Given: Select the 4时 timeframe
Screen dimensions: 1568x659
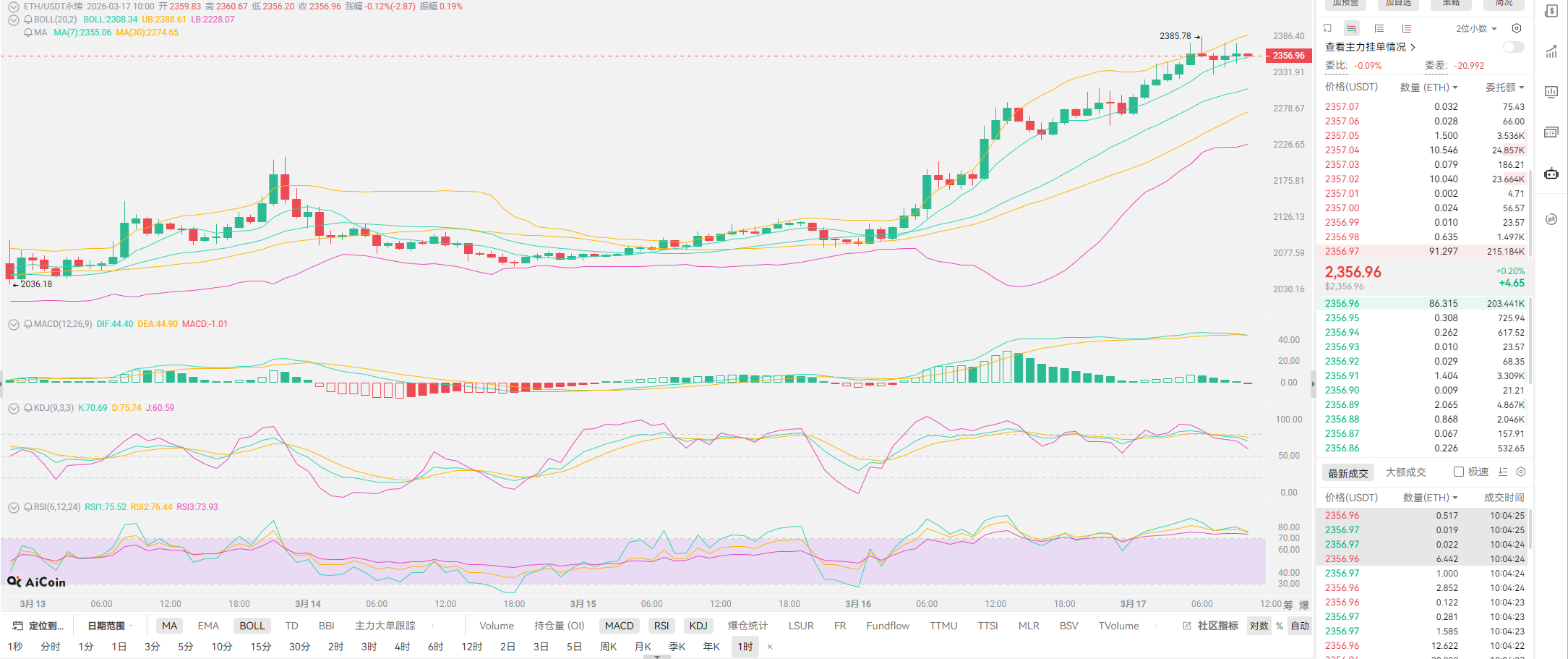Looking at the screenshot, I should click(x=402, y=647).
